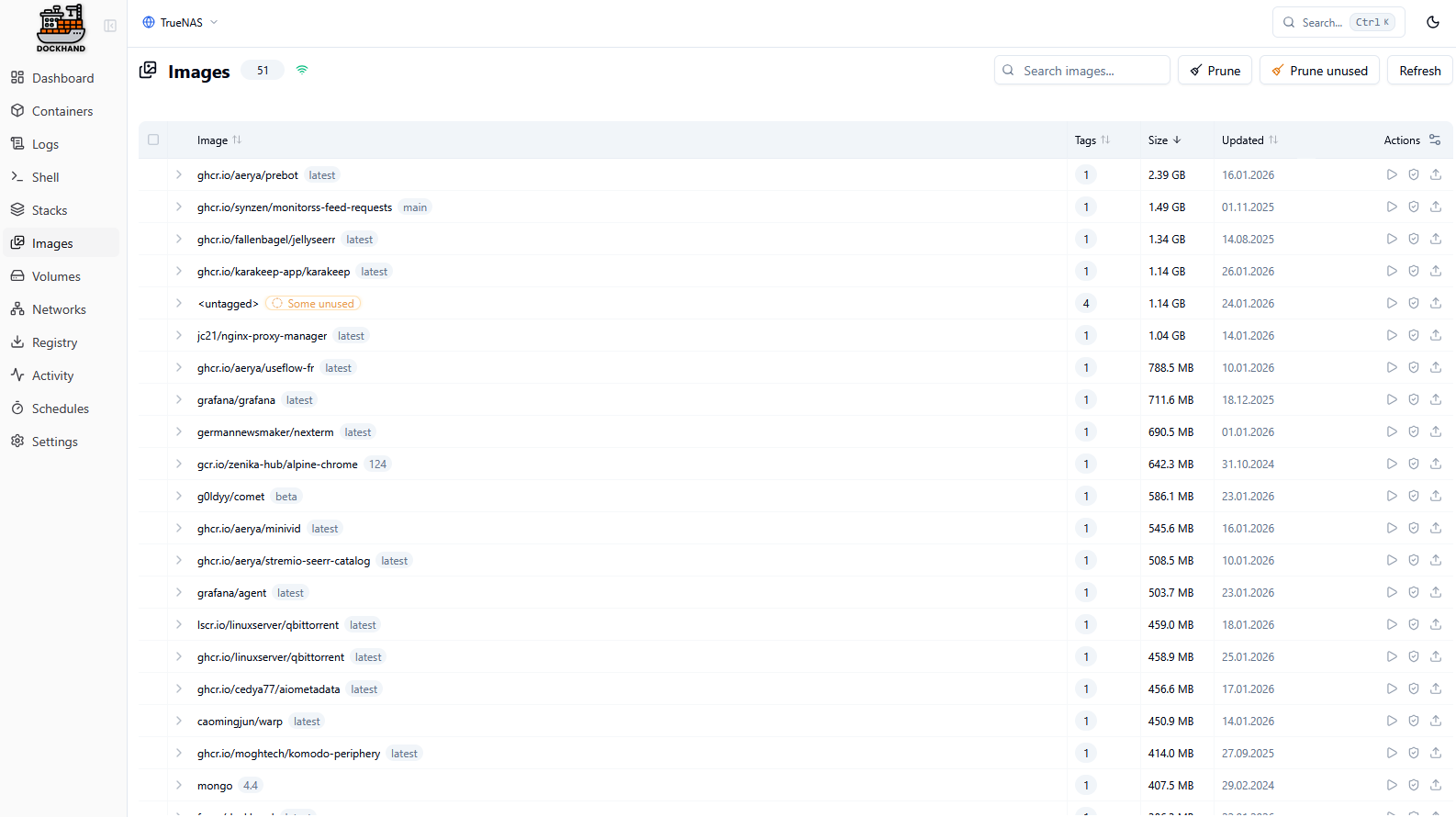
Task: Run container from ghcr.io/fallenbagel/jellyseerr image
Action: coord(1392,239)
